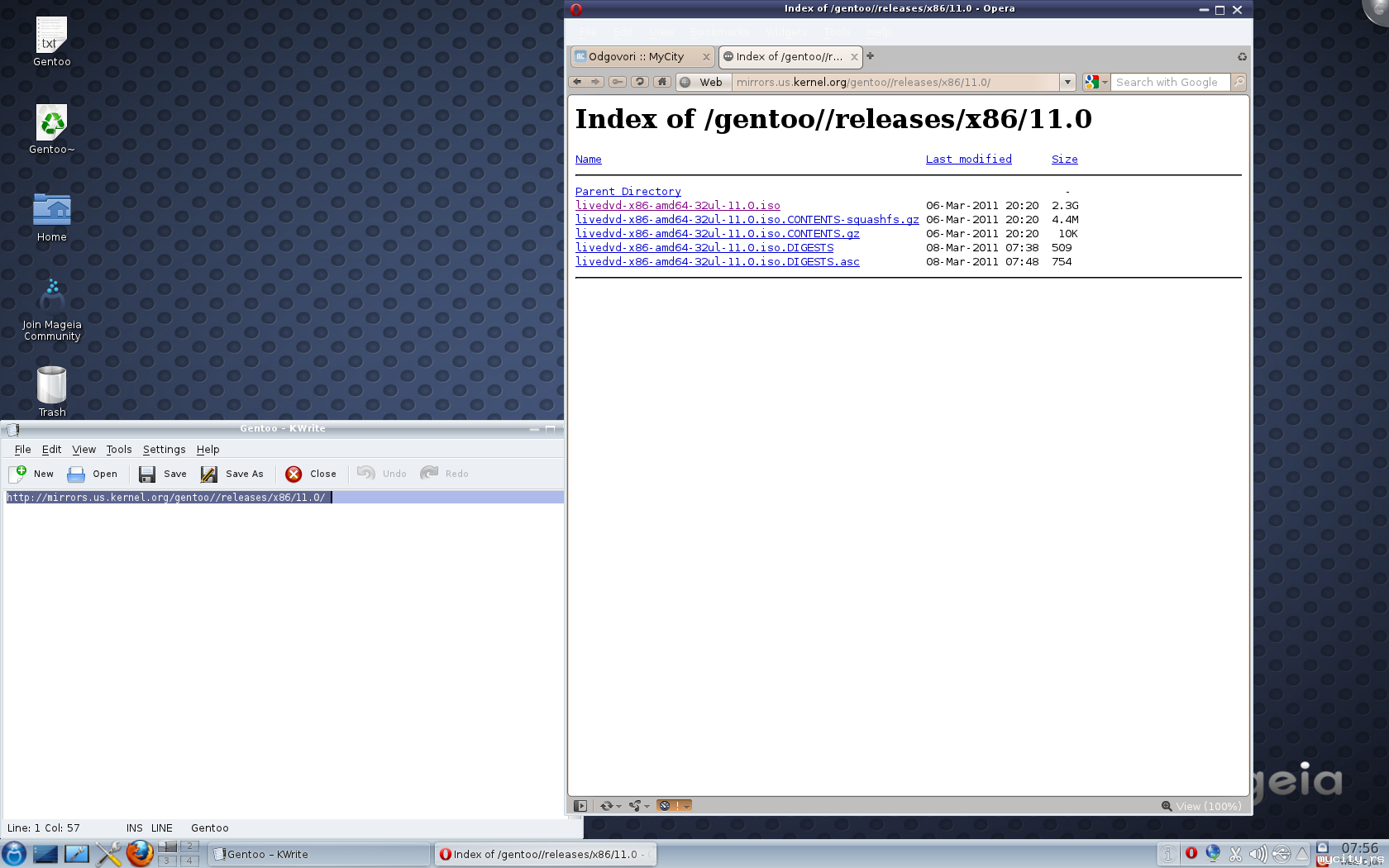This screenshot has height=868, width=1389.
Task: Open KWrite's Edit menu
Action: 51,450
